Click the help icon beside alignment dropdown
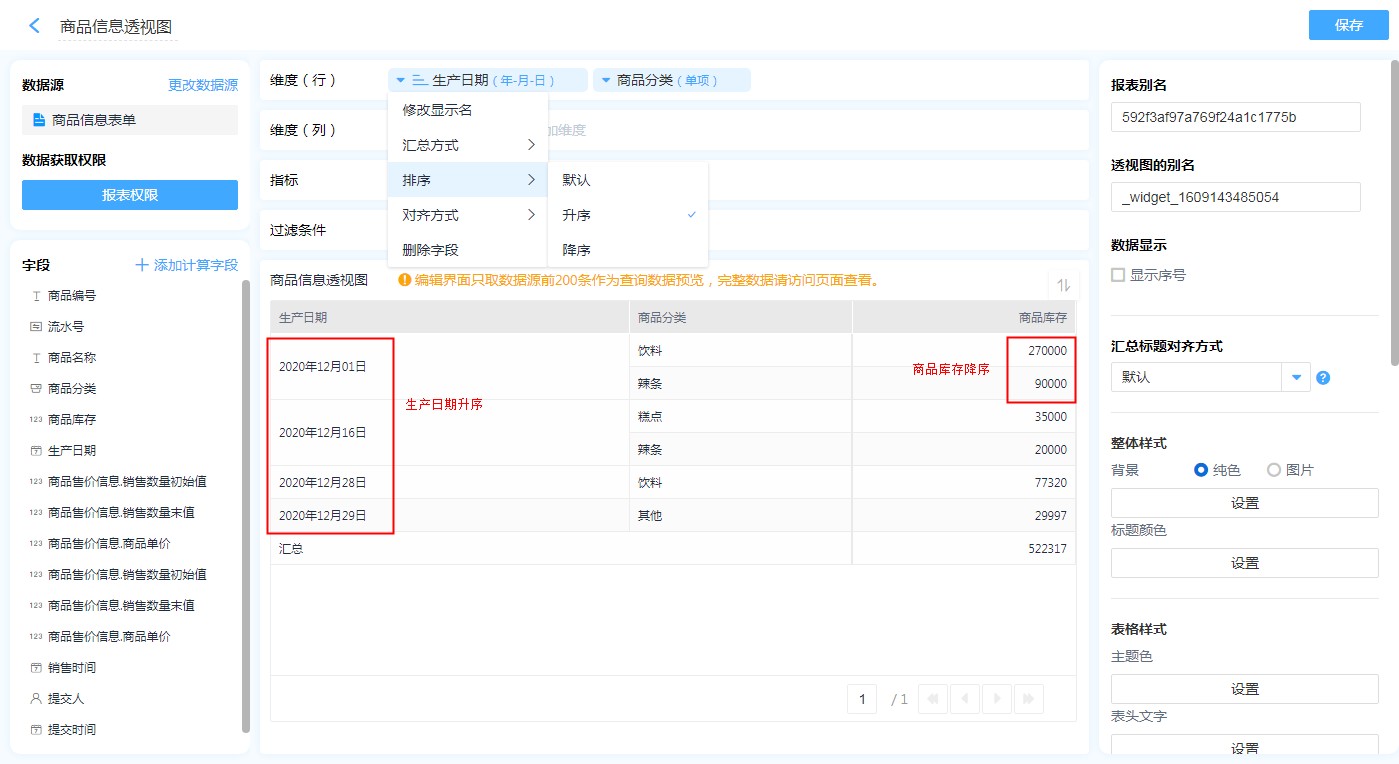Screen dimensions: 1399x764 (x=1323, y=378)
